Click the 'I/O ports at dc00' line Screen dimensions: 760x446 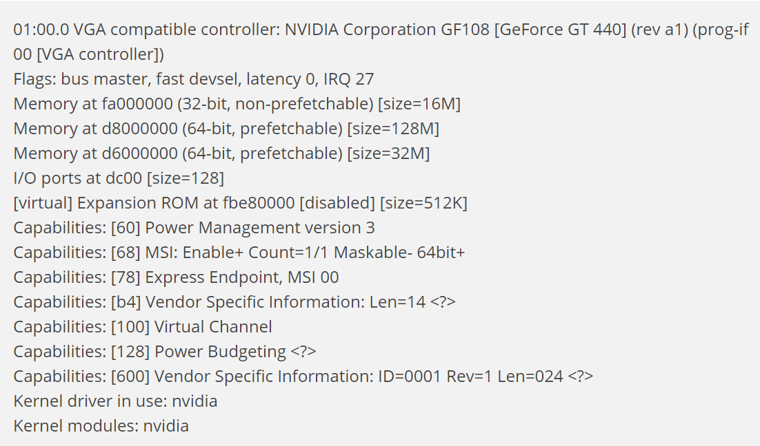(118, 178)
